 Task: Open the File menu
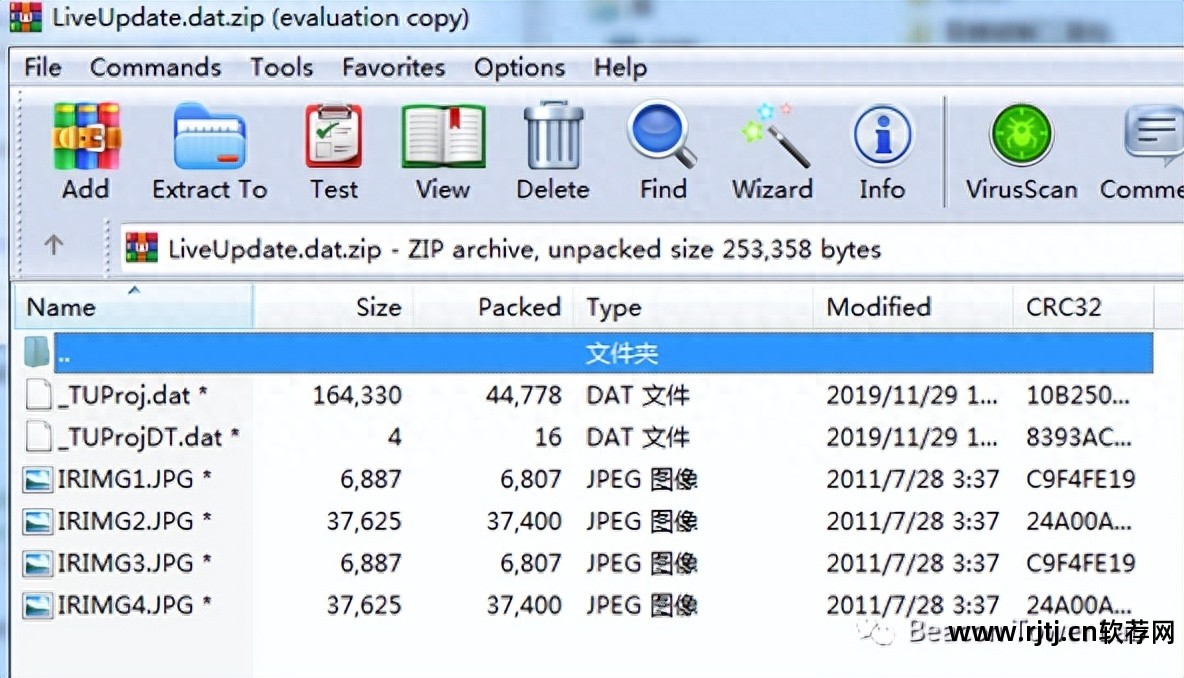point(42,67)
